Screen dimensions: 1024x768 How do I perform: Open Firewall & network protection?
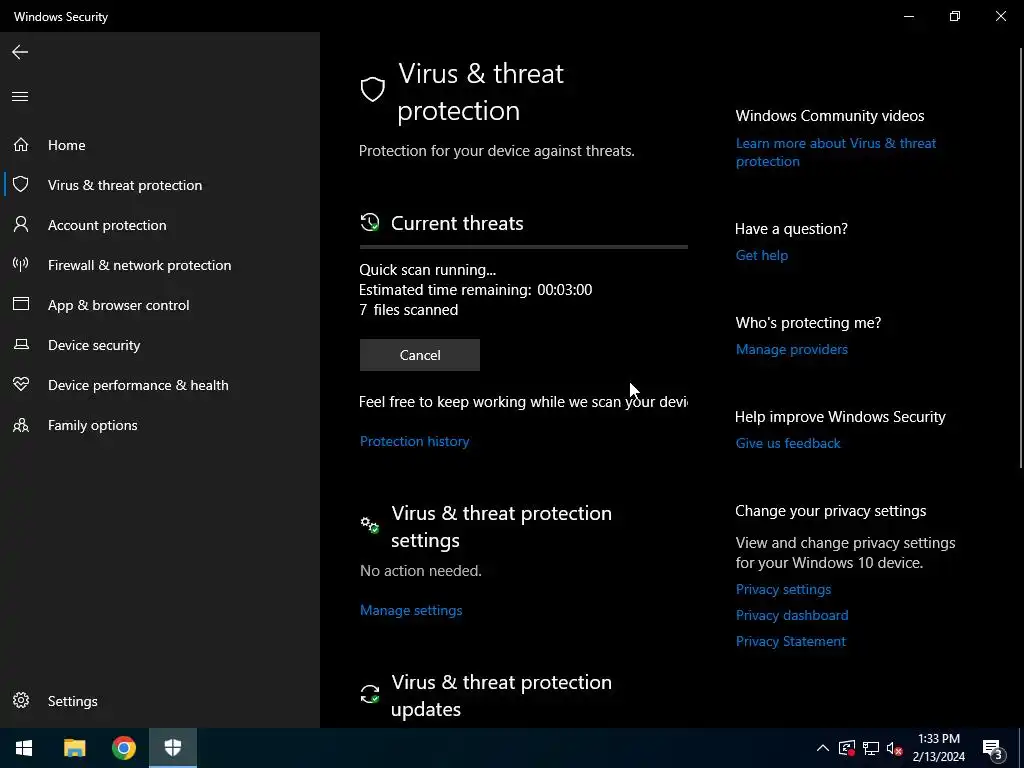(x=160, y=265)
